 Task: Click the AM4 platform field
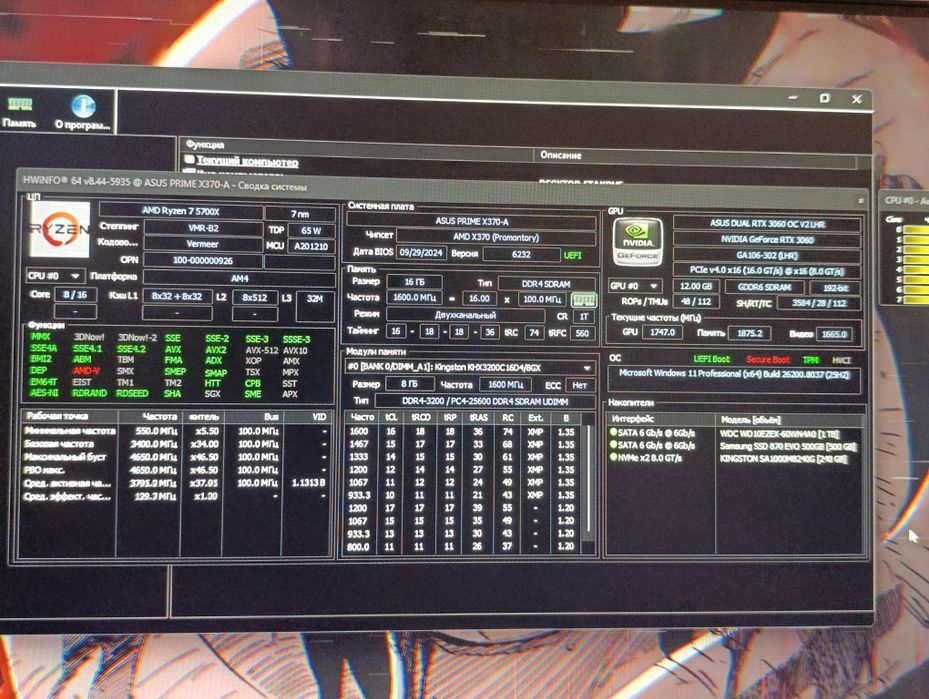click(x=239, y=278)
